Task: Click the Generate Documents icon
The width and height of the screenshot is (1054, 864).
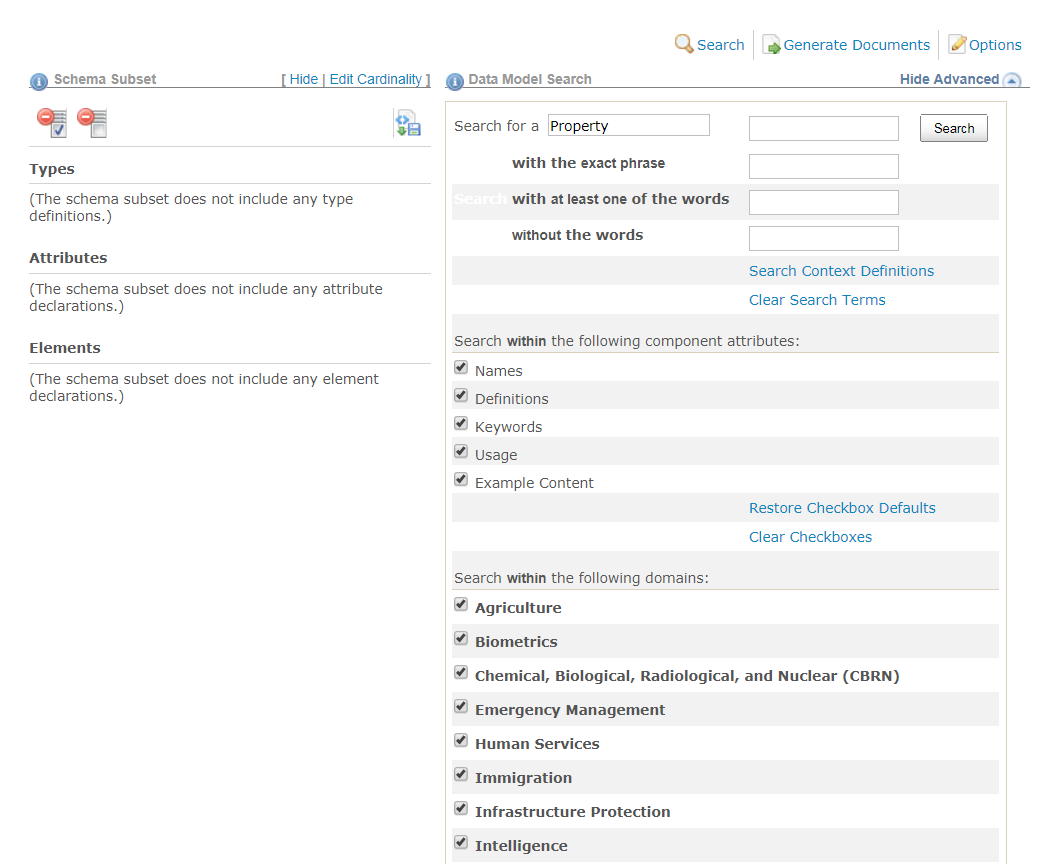Action: click(771, 45)
